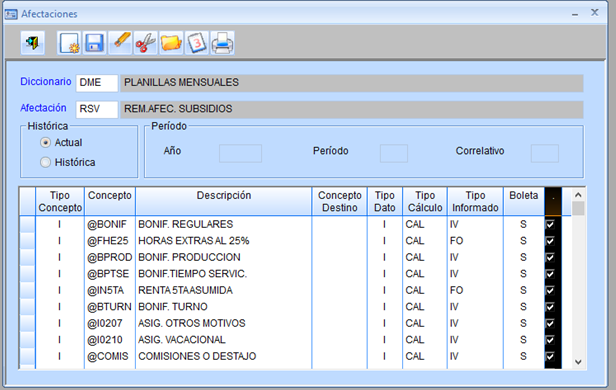
Task: Toggle checkbox on BONIF. TURNO row
Action: (x=550, y=307)
